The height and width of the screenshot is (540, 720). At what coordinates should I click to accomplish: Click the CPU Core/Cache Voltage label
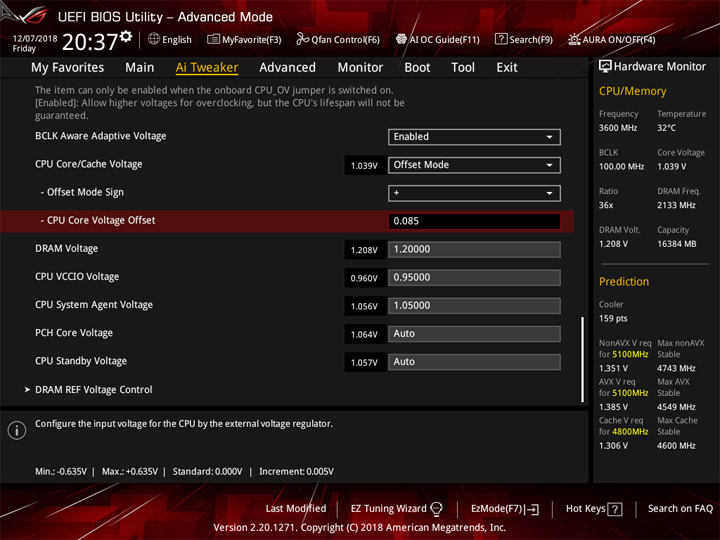coord(89,164)
